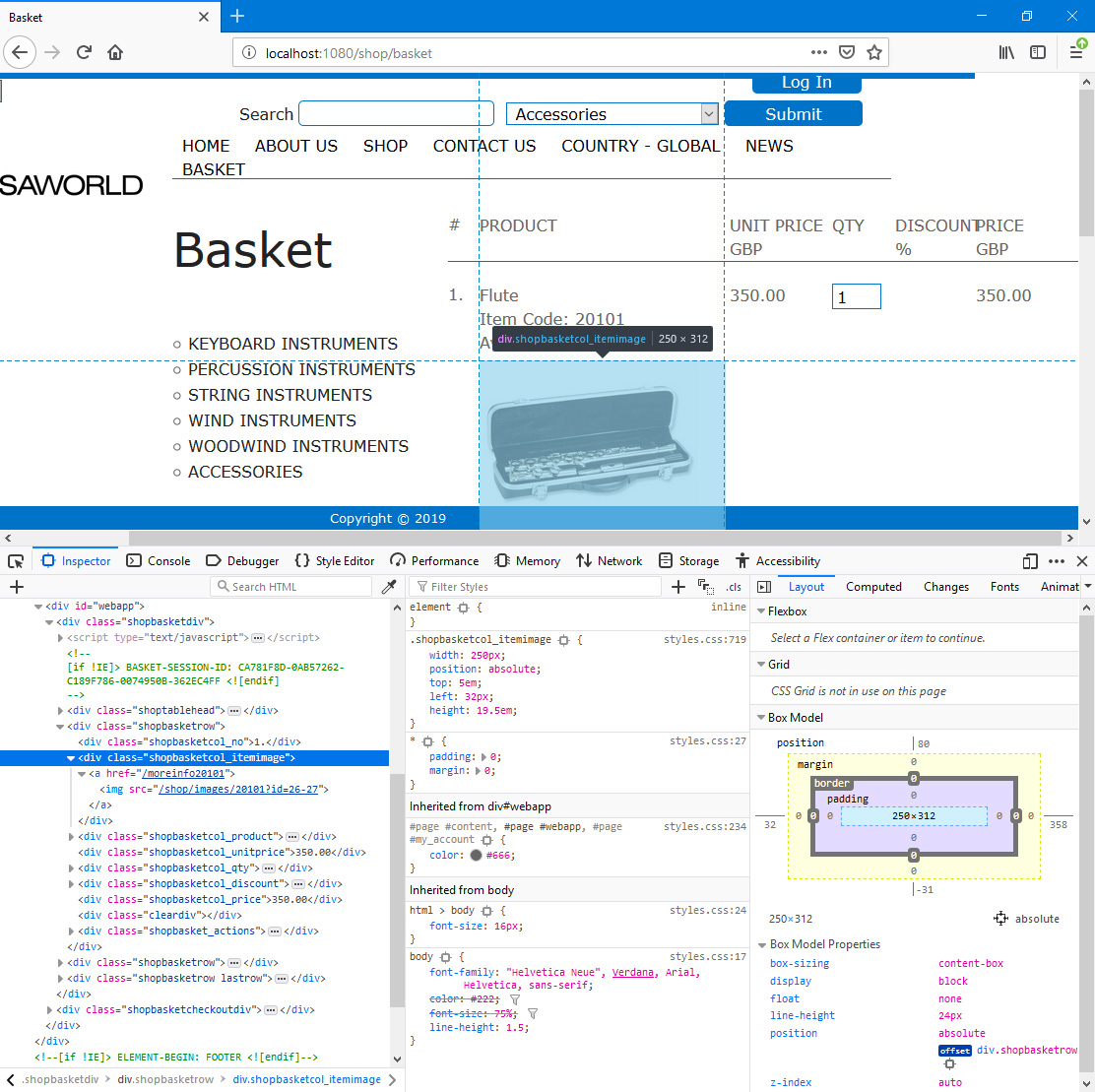Toggle the .cls classes panel

(734, 587)
